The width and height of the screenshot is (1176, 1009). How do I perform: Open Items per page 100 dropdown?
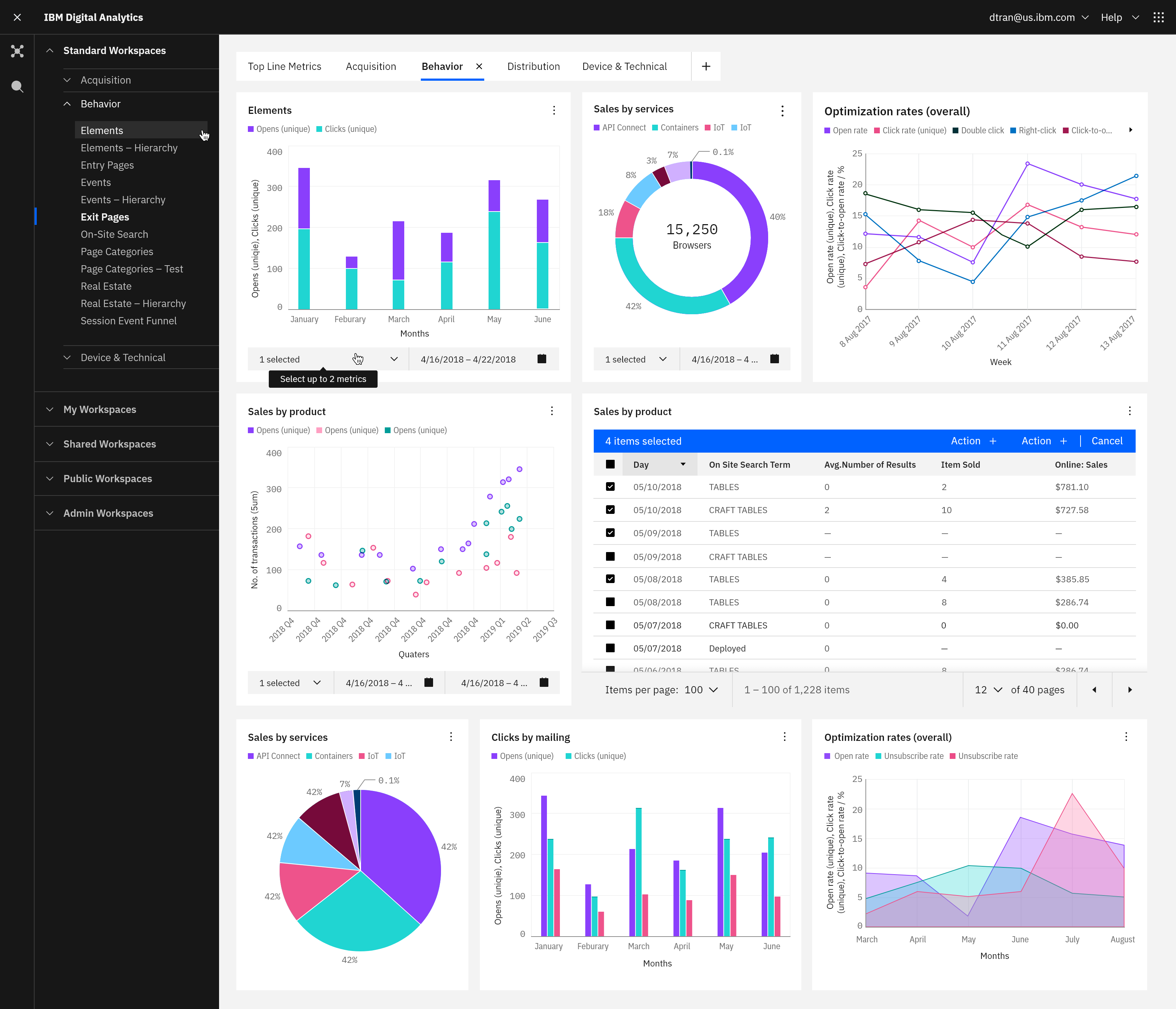coord(701,689)
